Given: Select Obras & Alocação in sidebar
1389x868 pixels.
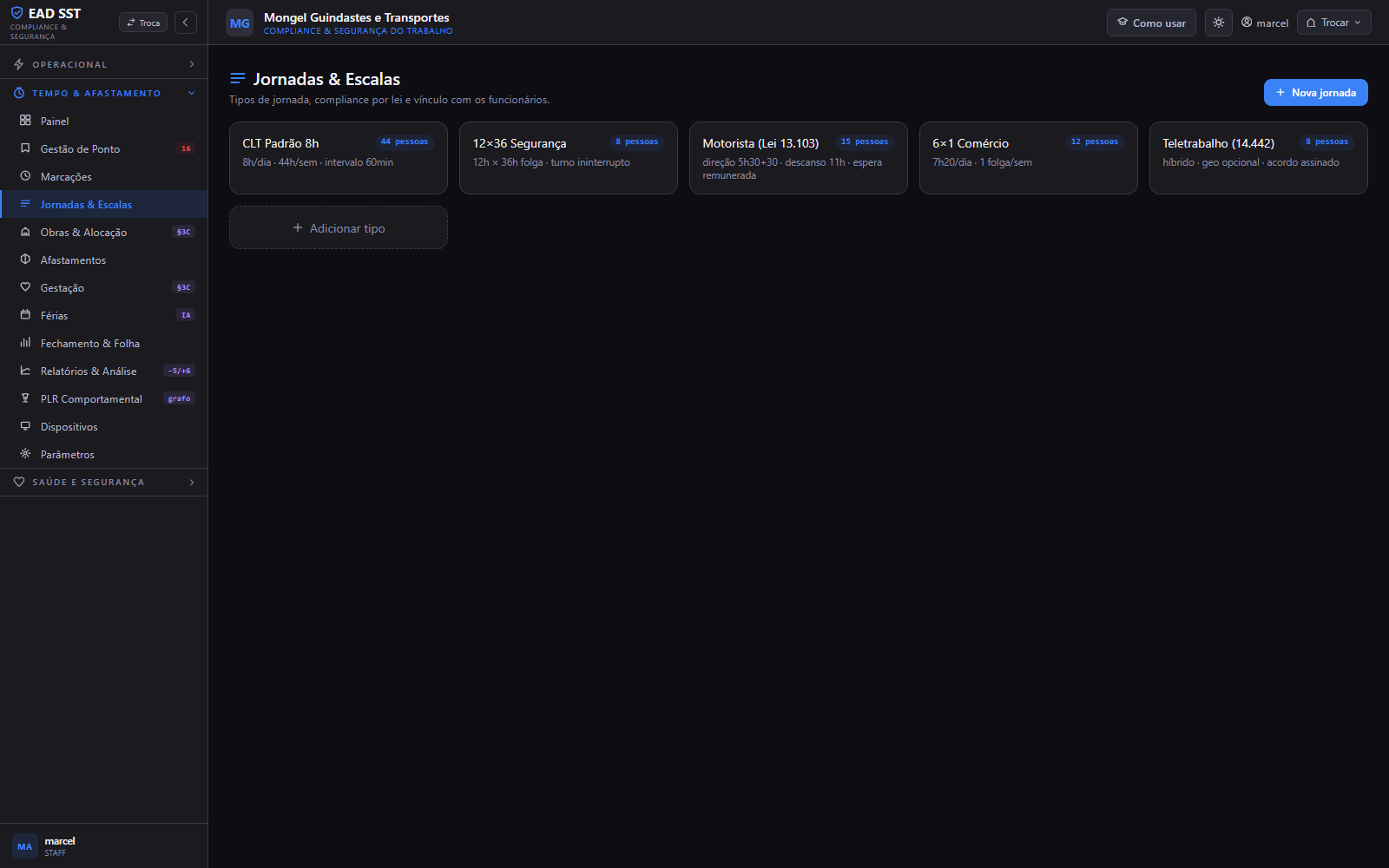Looking at the screenshot, I should (104, 232).
